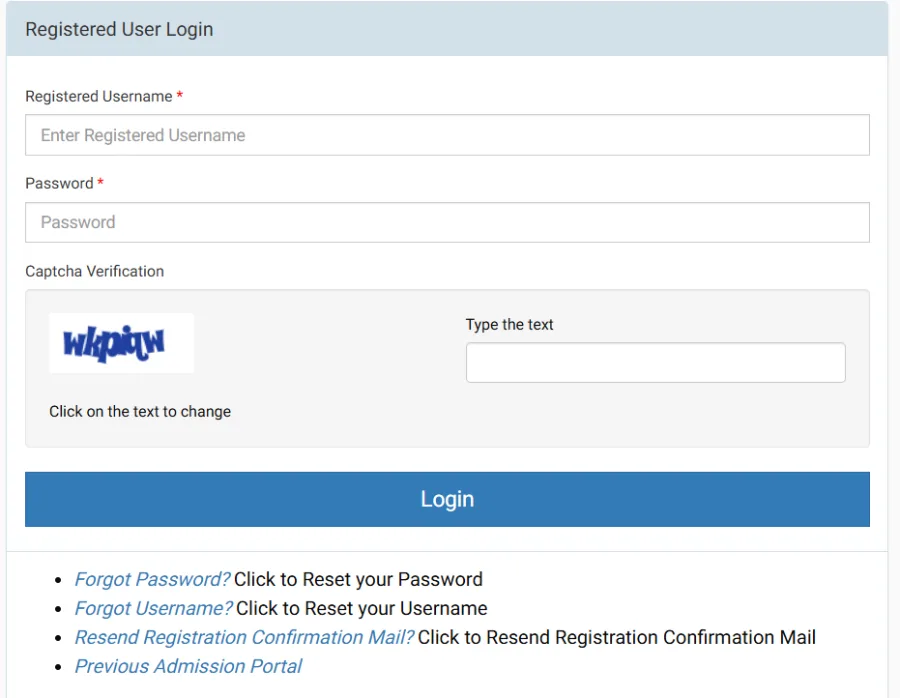
Task: Click the "Click on the text to change" hint
Action: pyautogui.click(x=140, y=412)
